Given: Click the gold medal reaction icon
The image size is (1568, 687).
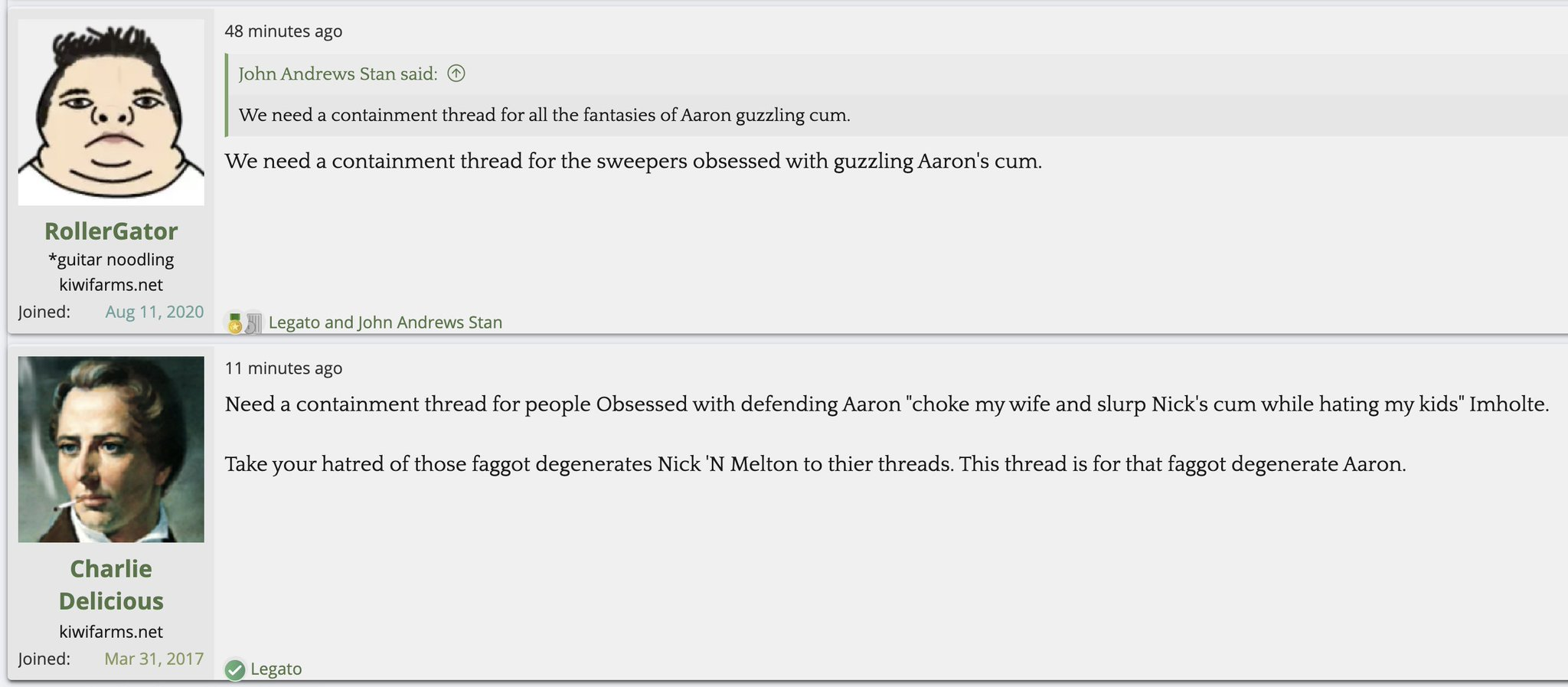Looking at the screenshot, I should 235,323.
